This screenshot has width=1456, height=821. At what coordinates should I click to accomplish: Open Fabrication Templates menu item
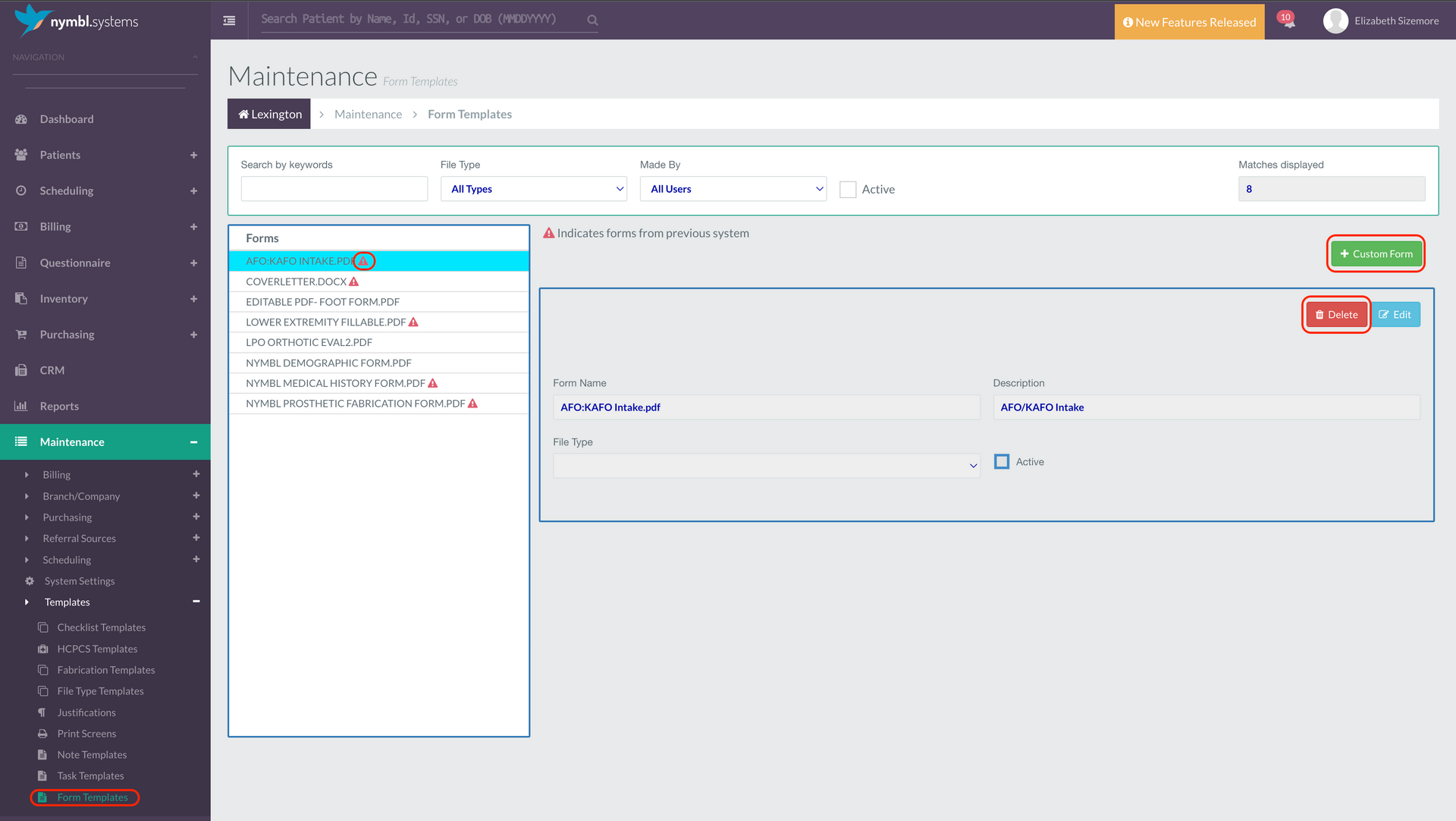[106, 670]
